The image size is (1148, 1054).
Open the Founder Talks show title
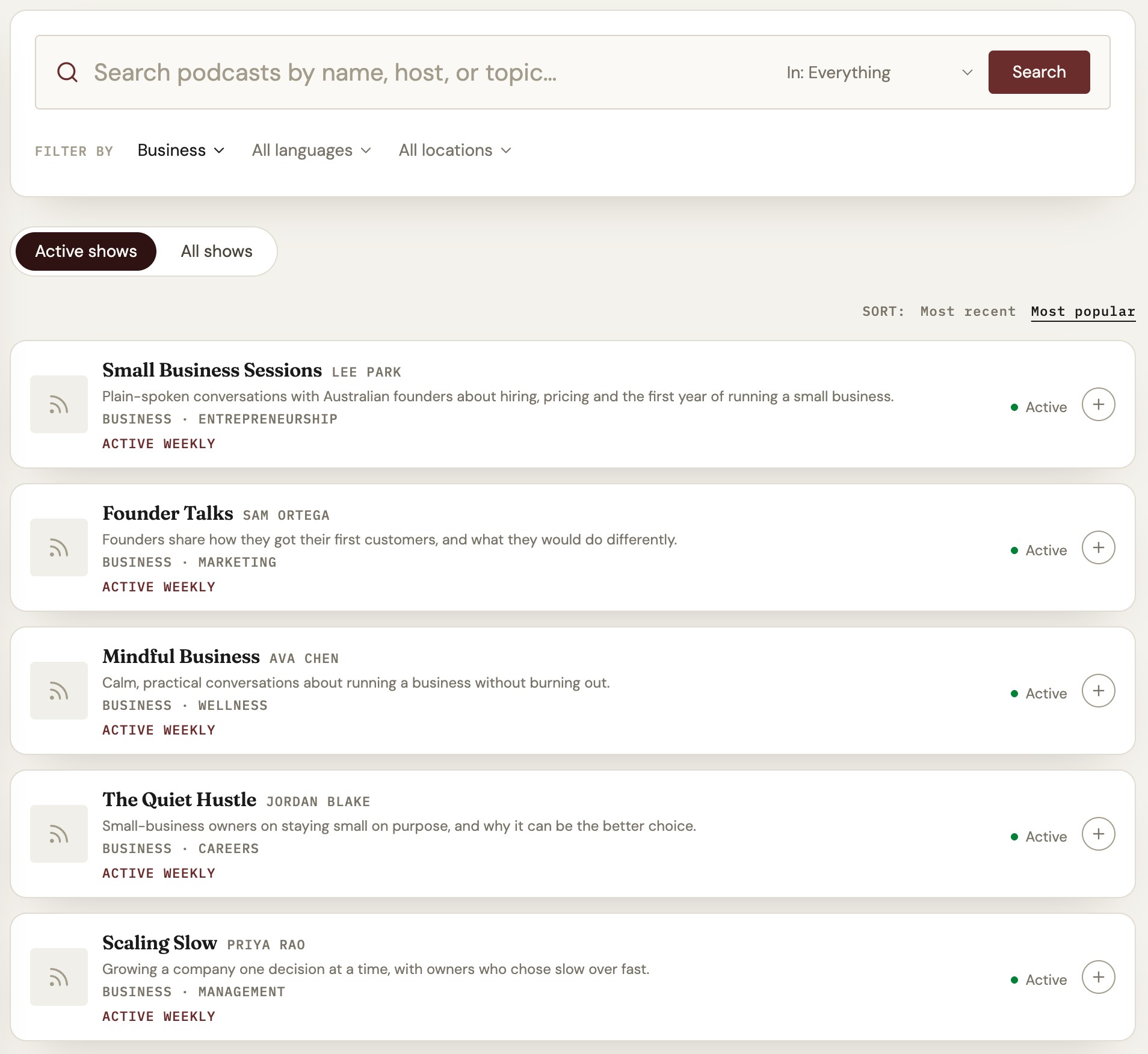pyautogui.click(x=167, y=513)
